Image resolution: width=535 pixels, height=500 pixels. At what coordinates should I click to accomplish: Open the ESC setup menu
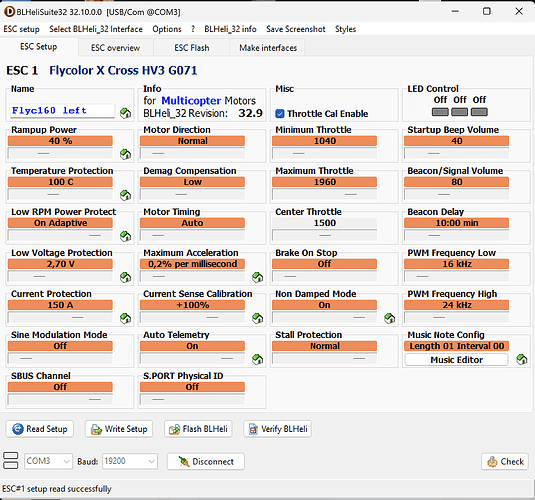(21, 29)
